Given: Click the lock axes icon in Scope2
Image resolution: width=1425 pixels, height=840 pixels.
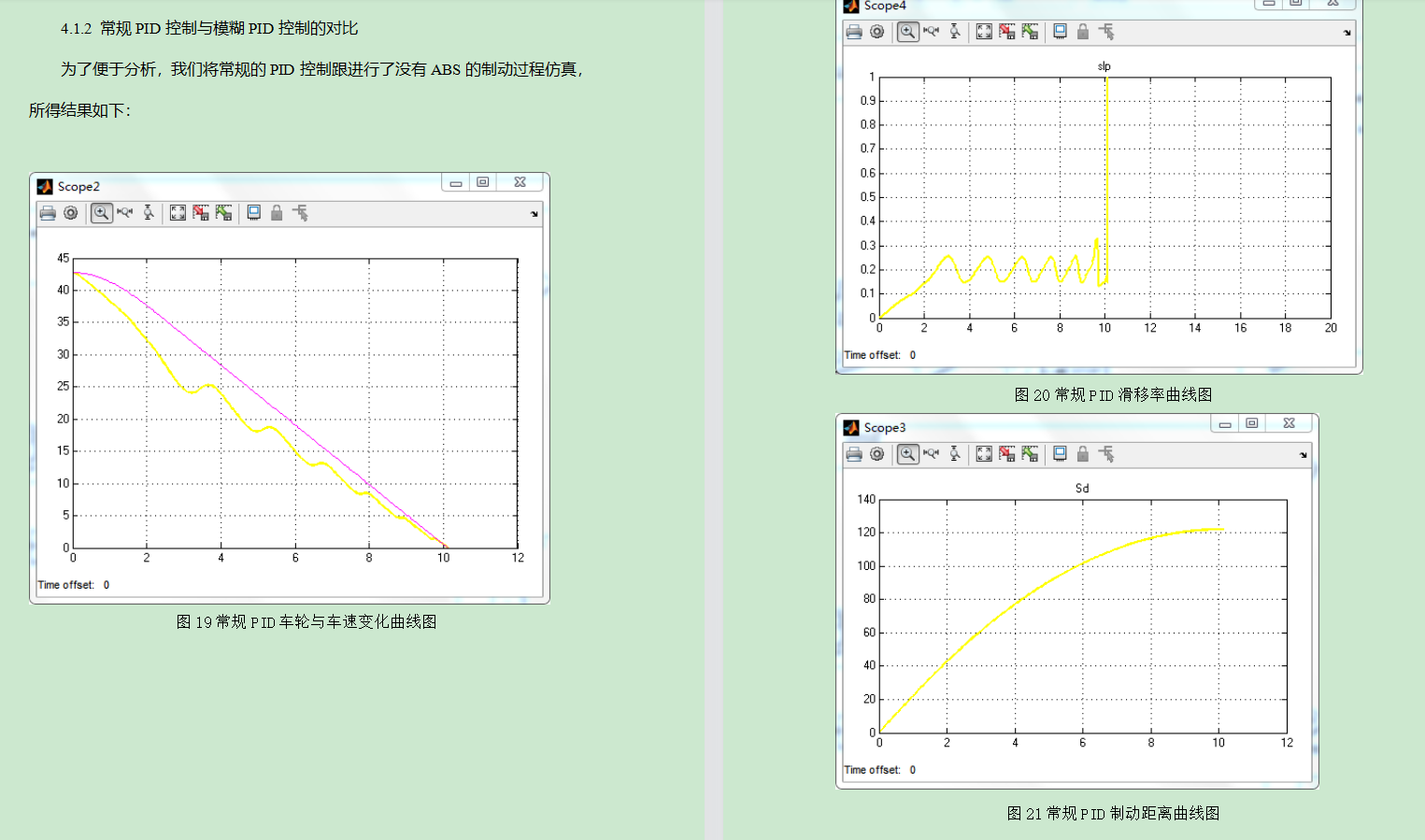Looking at the screenshot, I should (x=277, y=213).
